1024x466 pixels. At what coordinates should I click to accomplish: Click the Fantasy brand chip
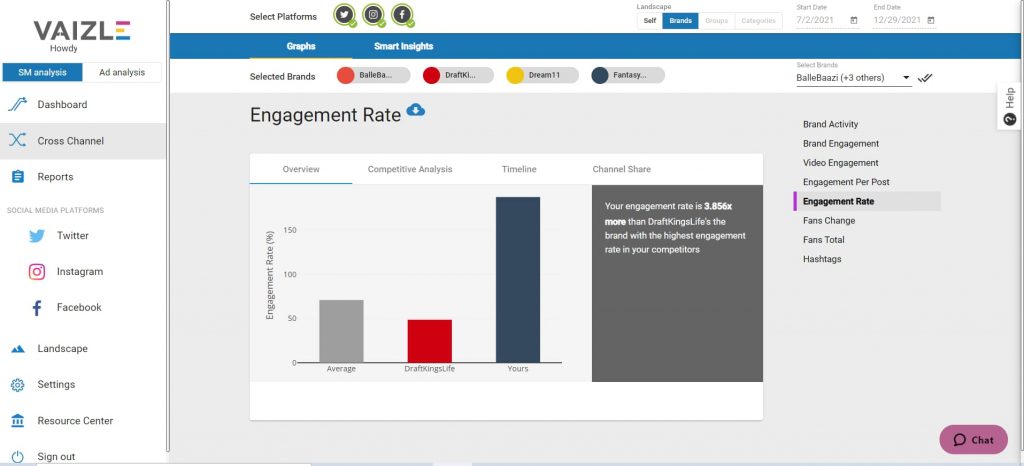tap(628, 75)
